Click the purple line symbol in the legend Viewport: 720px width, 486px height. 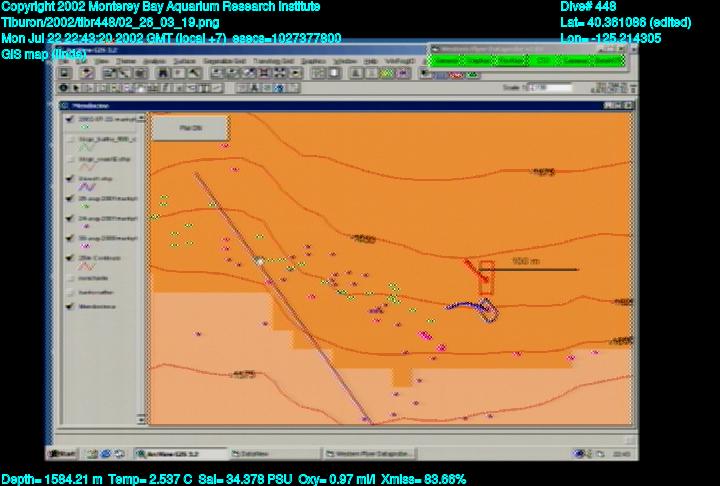87,186
